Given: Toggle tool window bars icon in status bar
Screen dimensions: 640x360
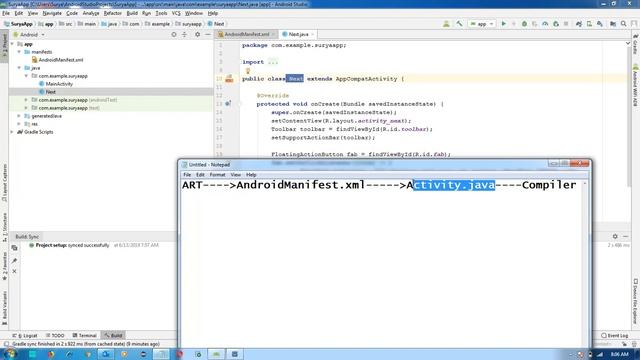Looking at the screenshot, I should coord(6,344).
